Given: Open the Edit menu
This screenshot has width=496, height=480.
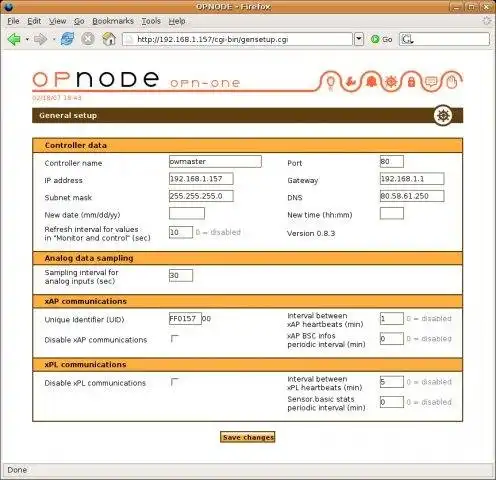Looking at the screenshot, I should tap(34, 21).
